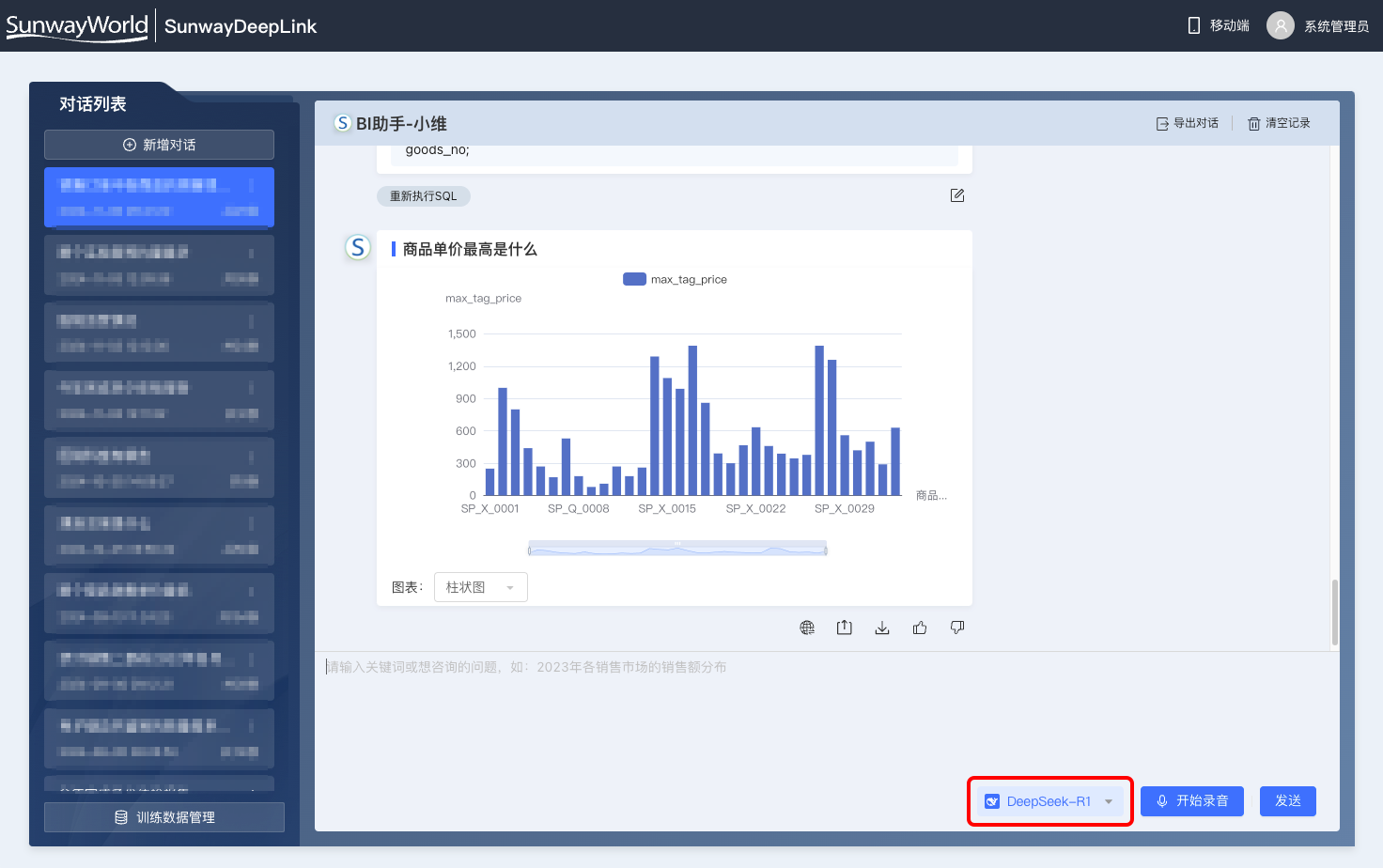Focus the question input text area
The height and width of the screenshot is (868, 1383).
pos(827,714)
